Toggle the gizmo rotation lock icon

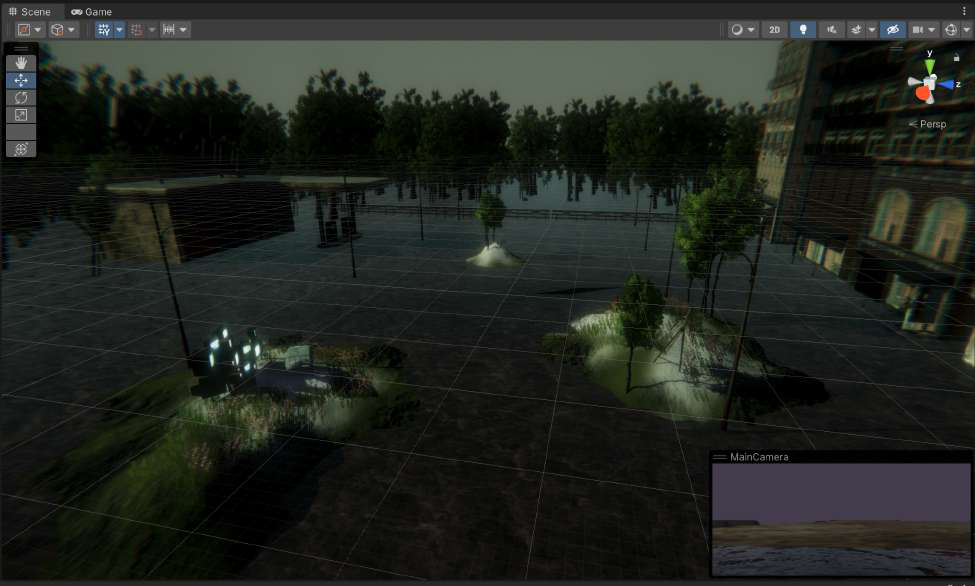pyautogui.click(x=956, y=57)
